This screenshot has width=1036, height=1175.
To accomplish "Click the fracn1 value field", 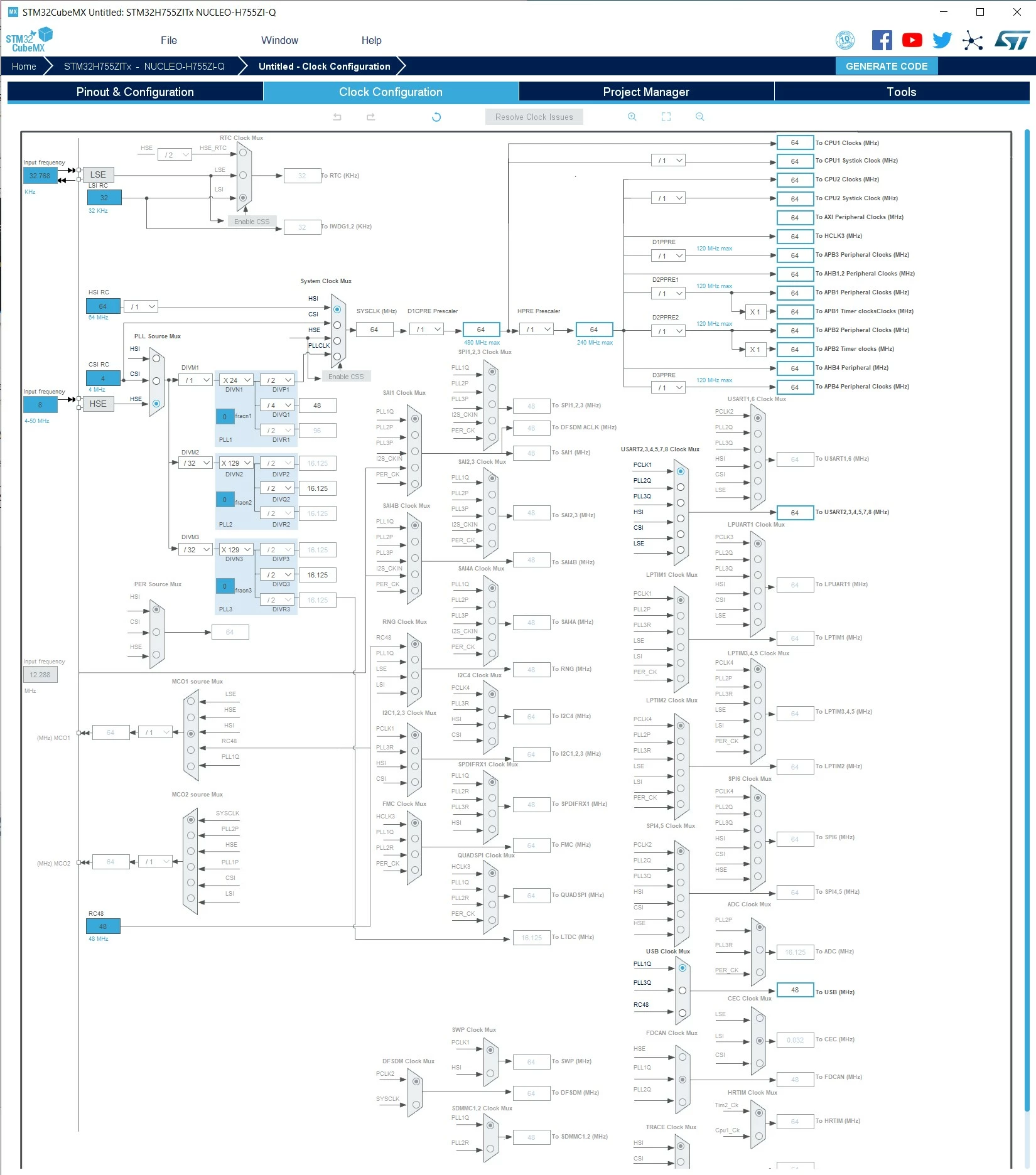I will point(225,417).
